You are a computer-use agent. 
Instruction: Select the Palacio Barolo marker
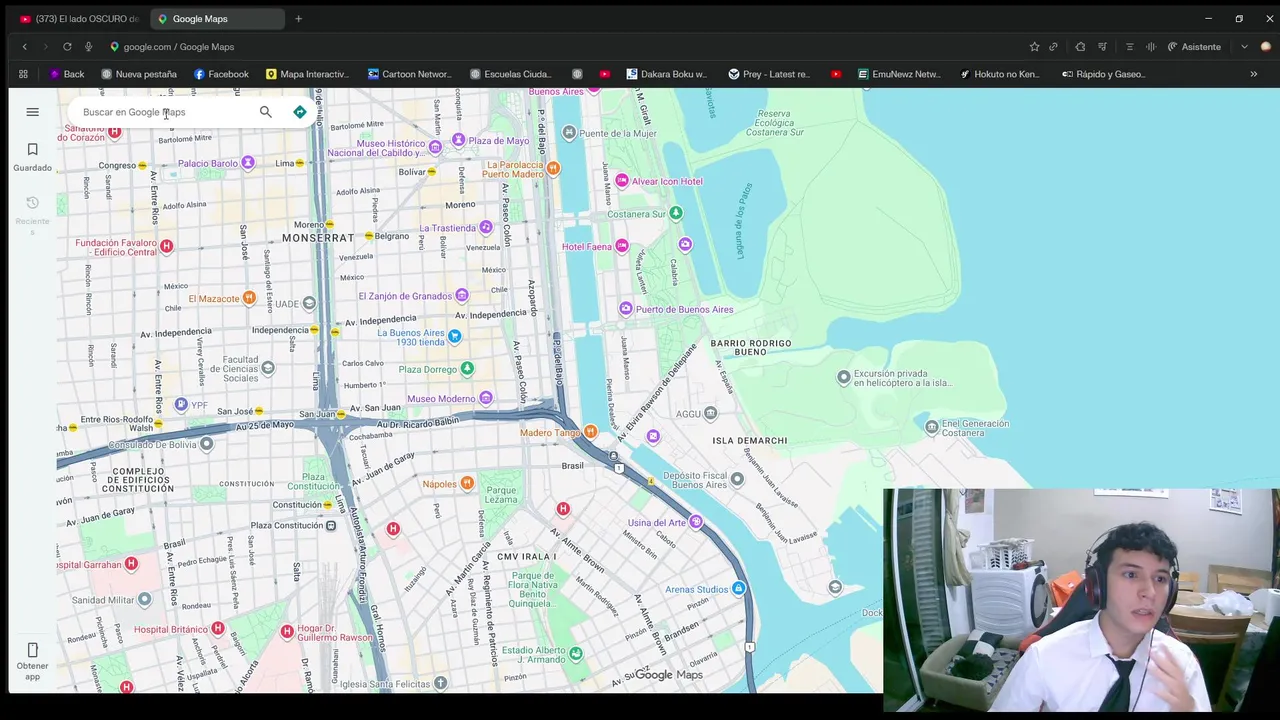pos(247,163)
